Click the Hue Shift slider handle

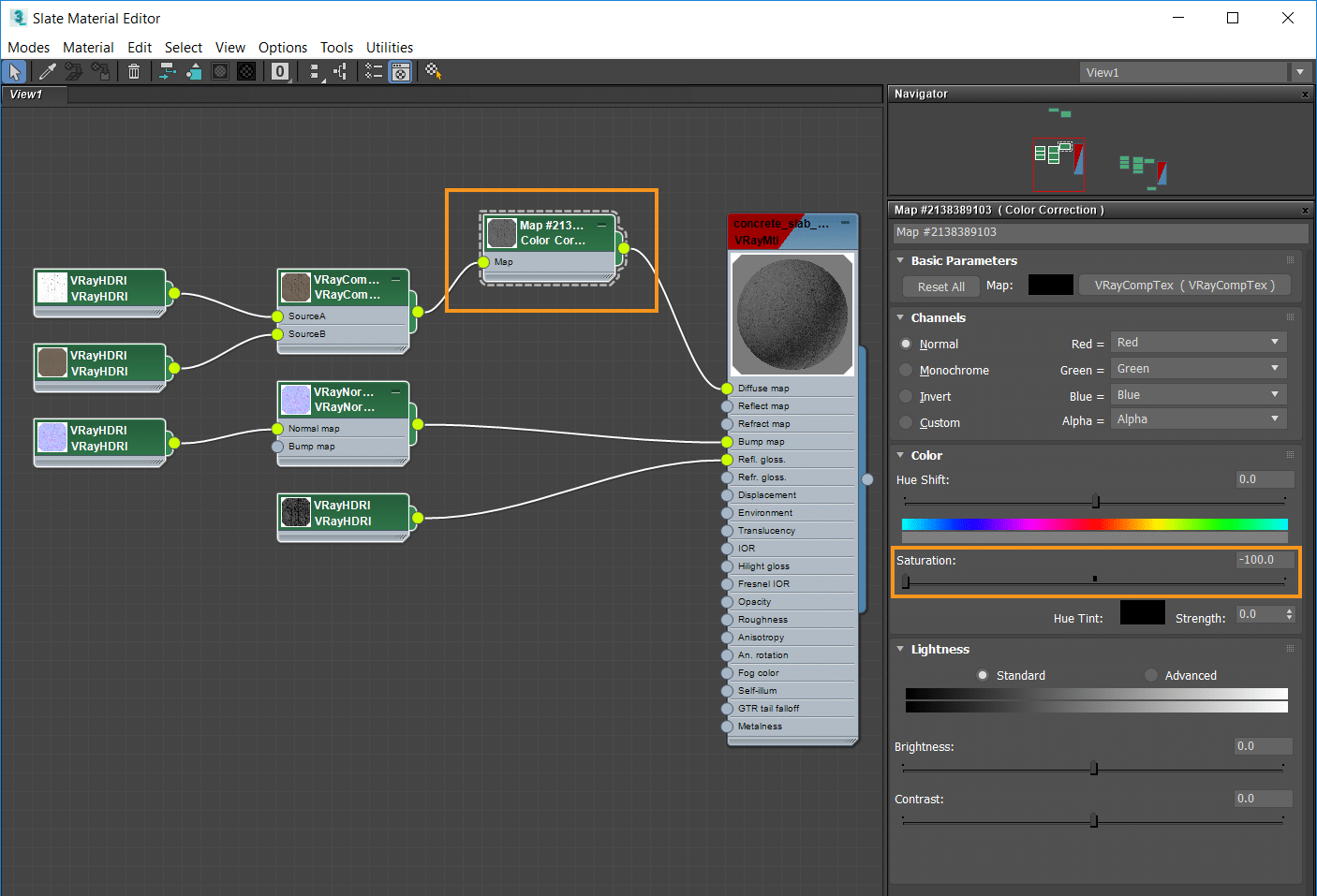point(1096,501)
